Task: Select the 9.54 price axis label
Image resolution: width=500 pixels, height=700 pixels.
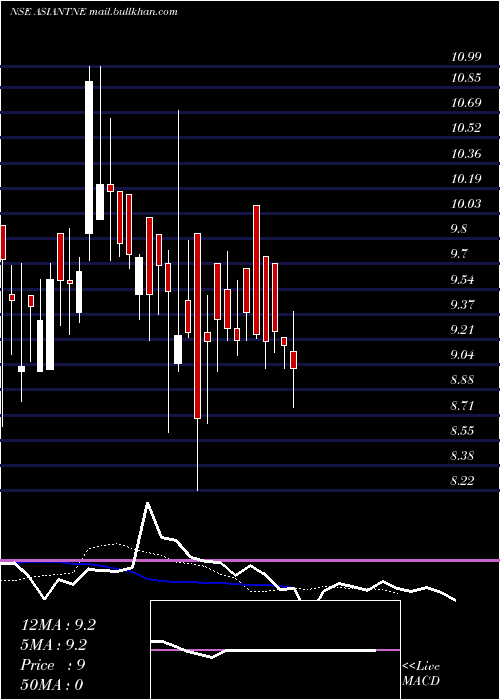Action: click(462, 280)
